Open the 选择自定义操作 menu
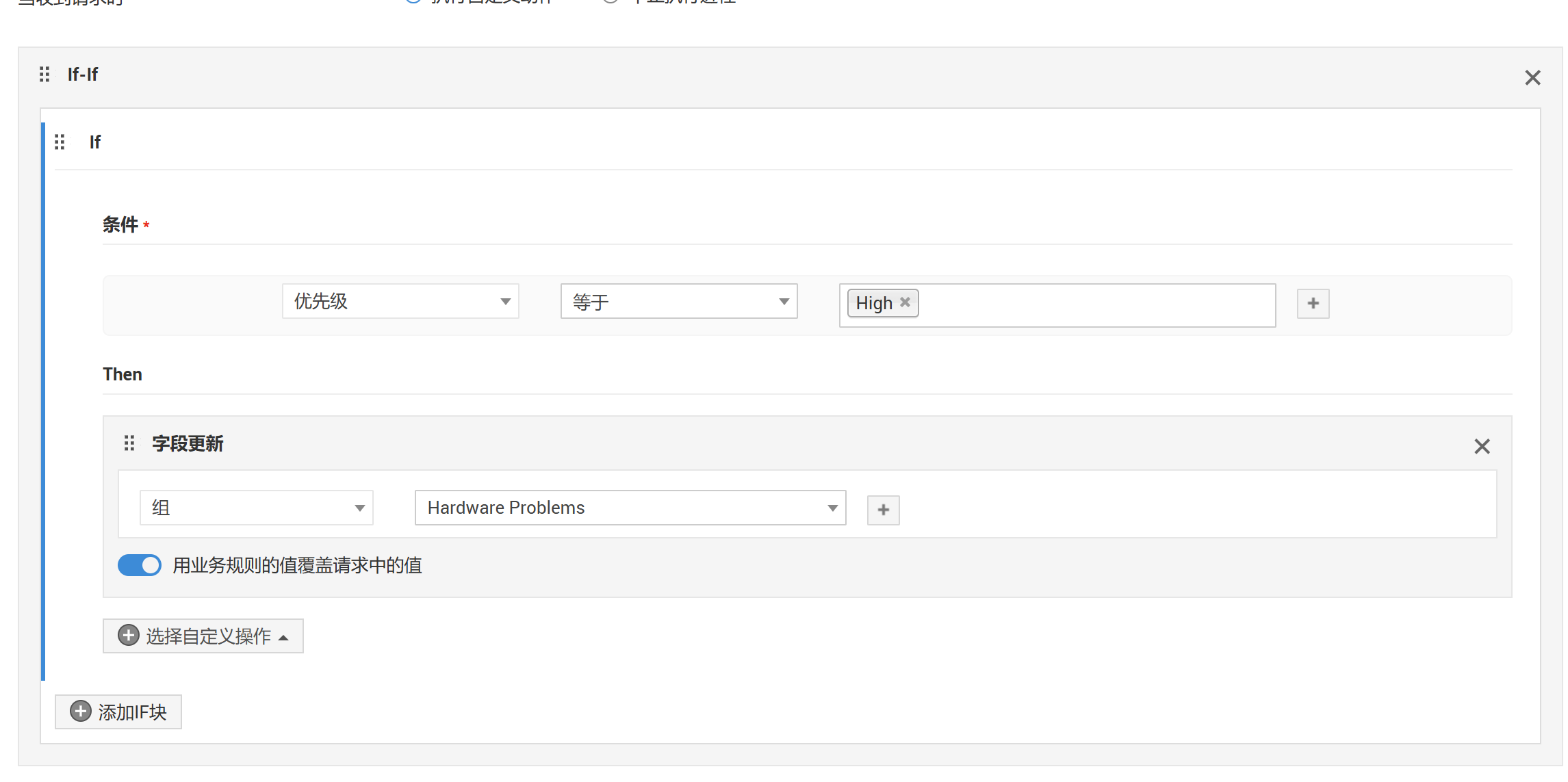Screen dimensions: 1568x782 point(208,636)
